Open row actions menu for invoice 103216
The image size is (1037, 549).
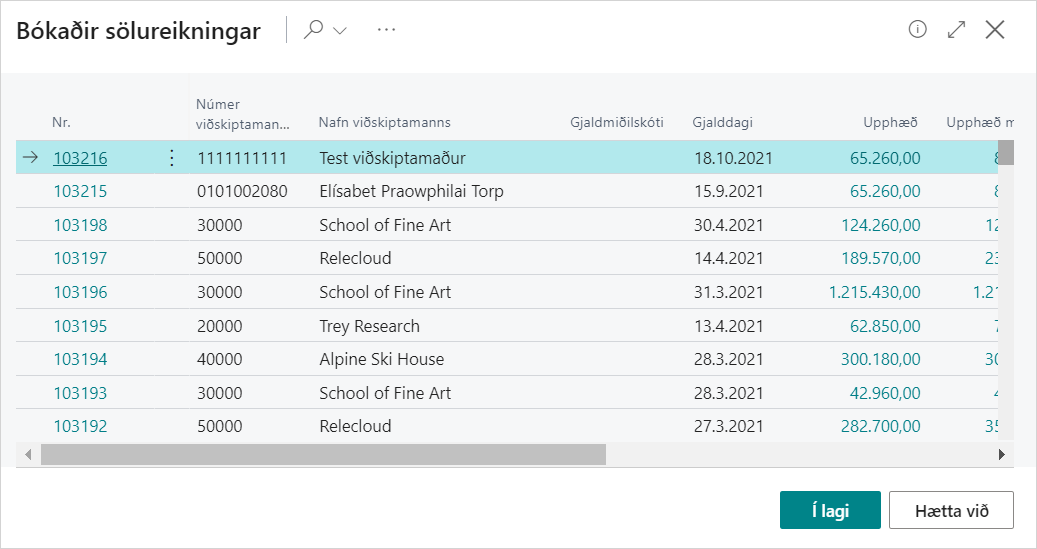point(171,158)
